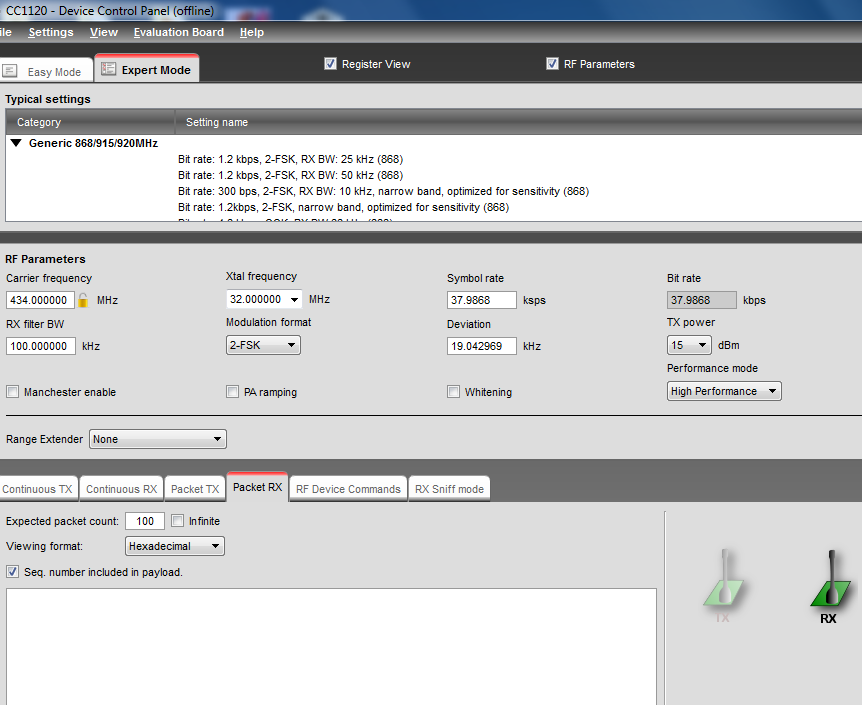Select the 1.2 kbps RX BW 25 kHz setting
This screenshot has height=705, width=862.
point(290,159)
